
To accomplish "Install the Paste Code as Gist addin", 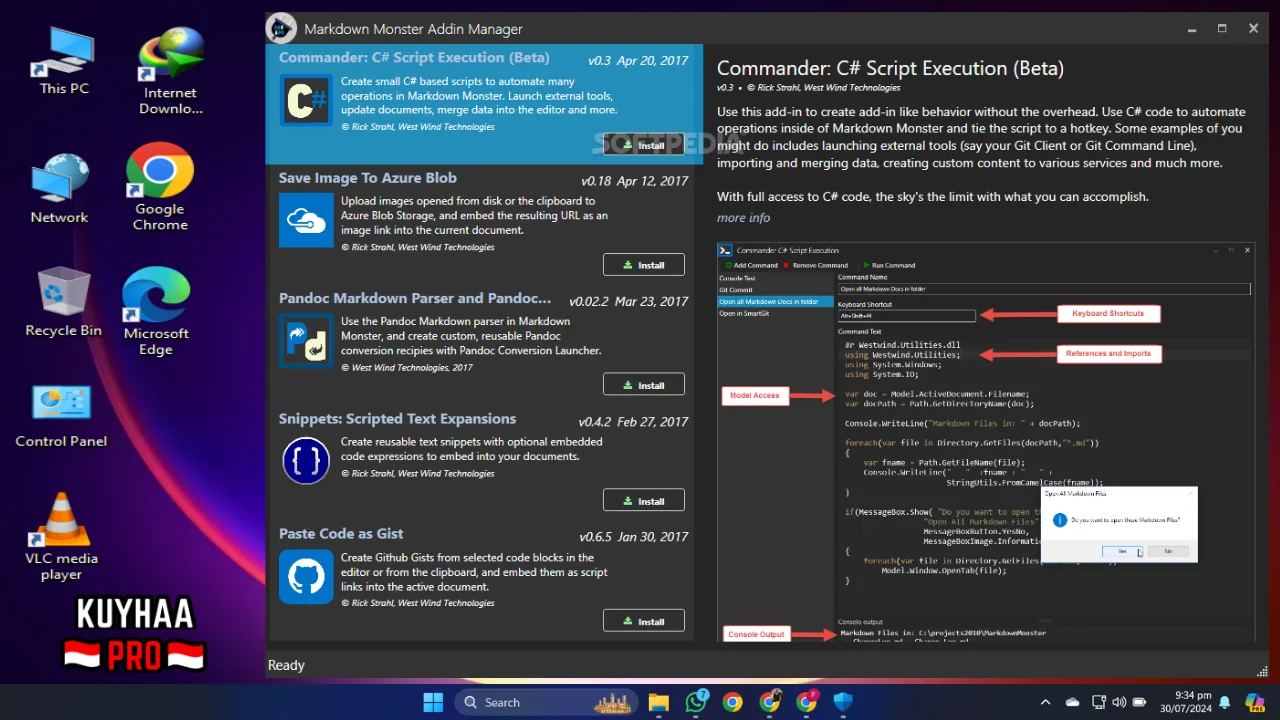I will coord(644,621).
